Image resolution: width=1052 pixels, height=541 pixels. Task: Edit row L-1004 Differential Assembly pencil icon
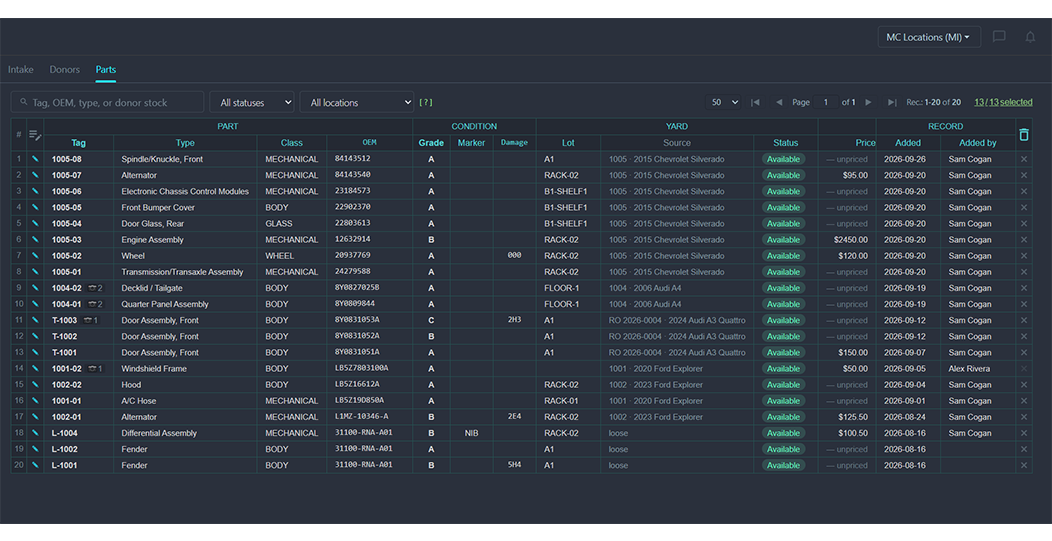35,433
